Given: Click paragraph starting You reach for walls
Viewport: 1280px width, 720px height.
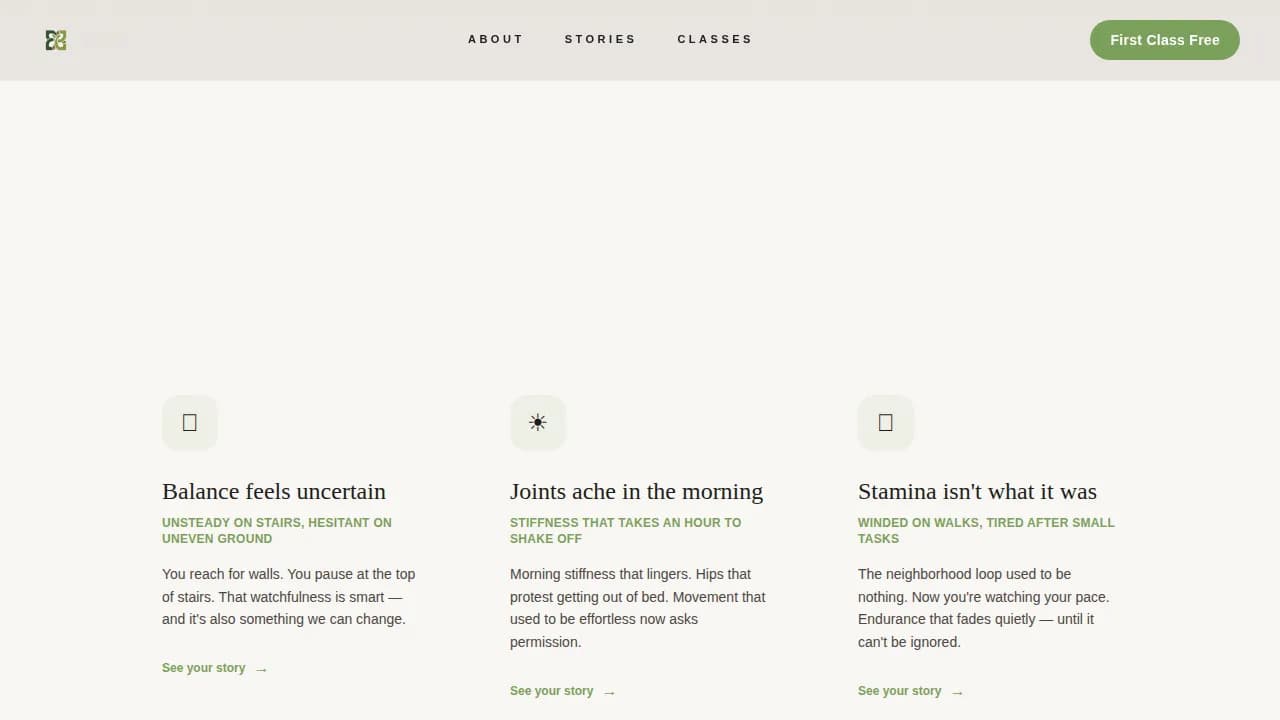Looking at the screenshot, I should tap(289, 597).
